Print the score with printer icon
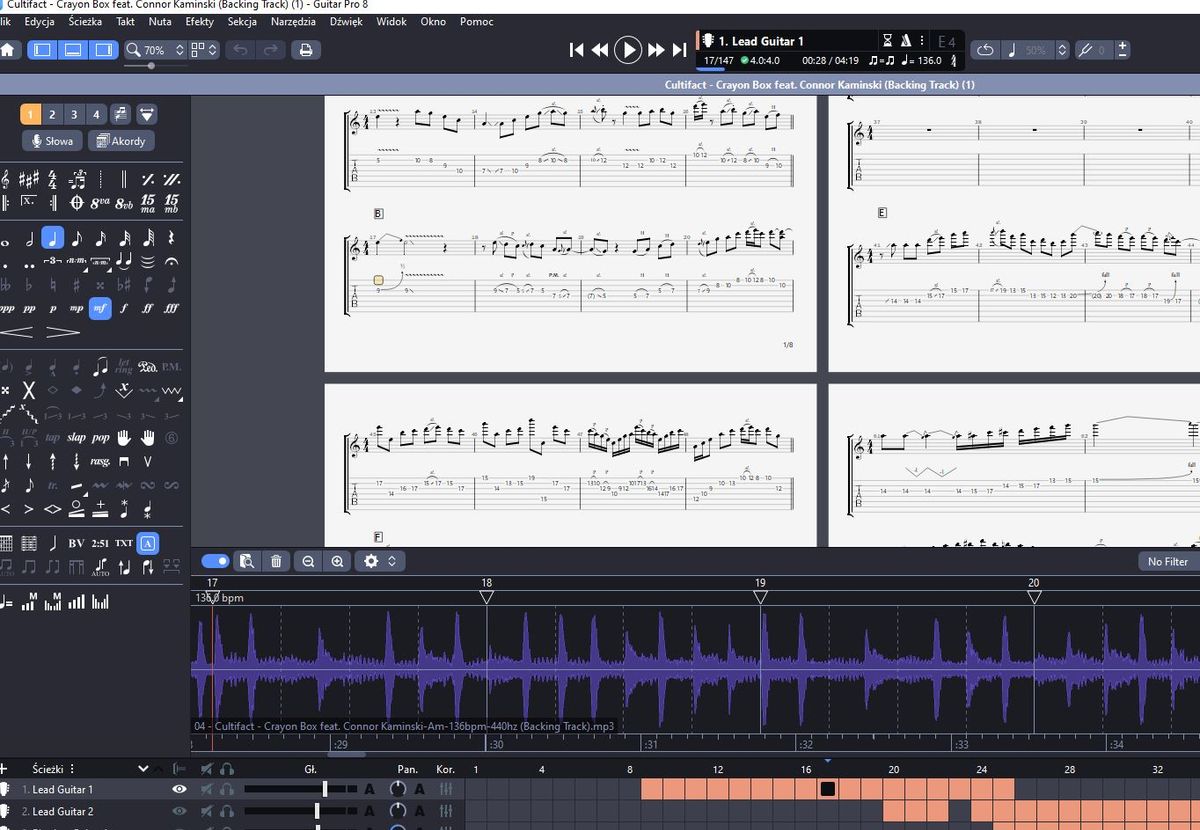The height and width of the screenshot is (830, 1200). click(x=306, y=49)
